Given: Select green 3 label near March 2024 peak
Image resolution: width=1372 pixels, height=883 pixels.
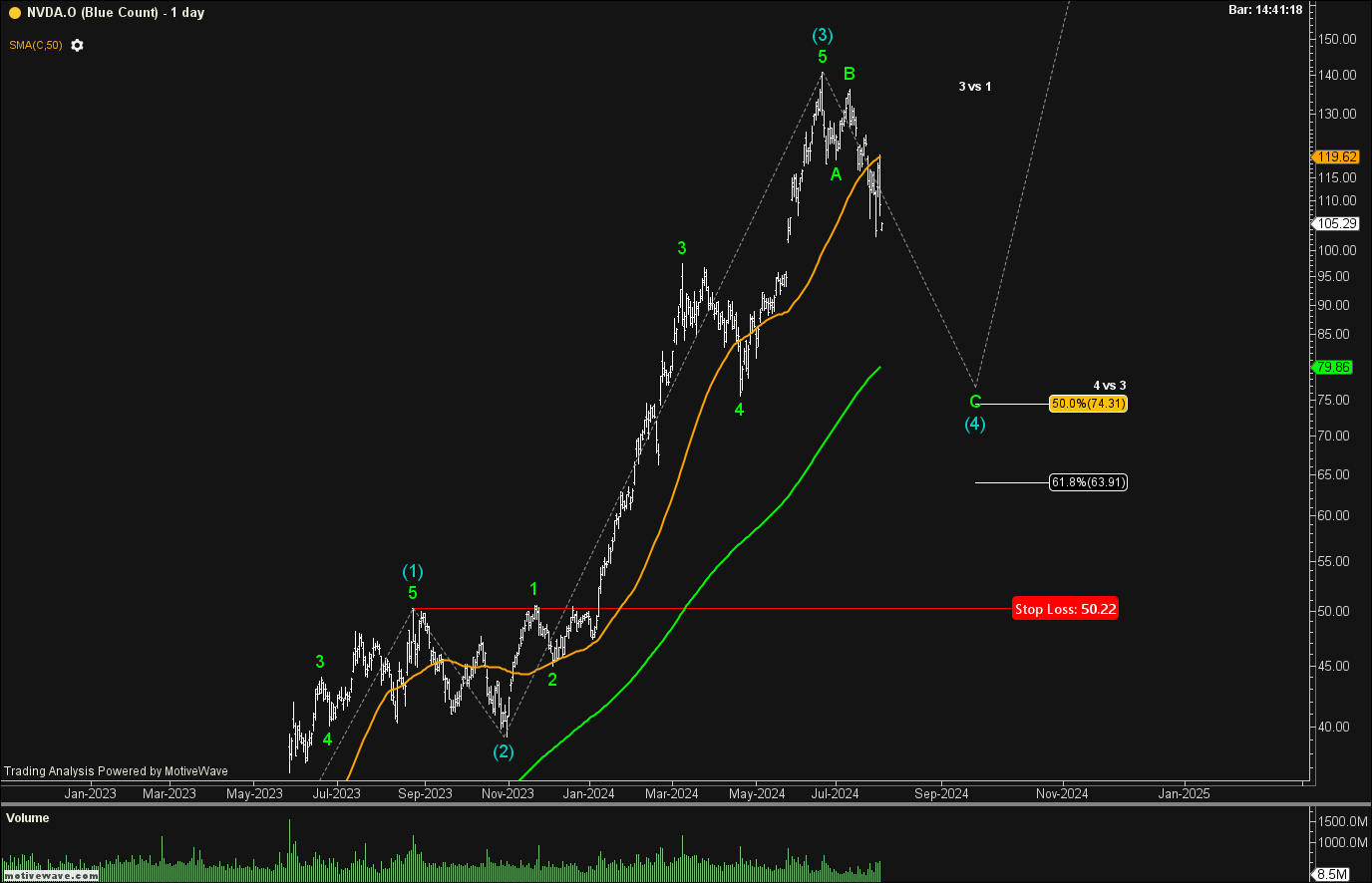Looking at the screenshot, I should coord(682,248).
